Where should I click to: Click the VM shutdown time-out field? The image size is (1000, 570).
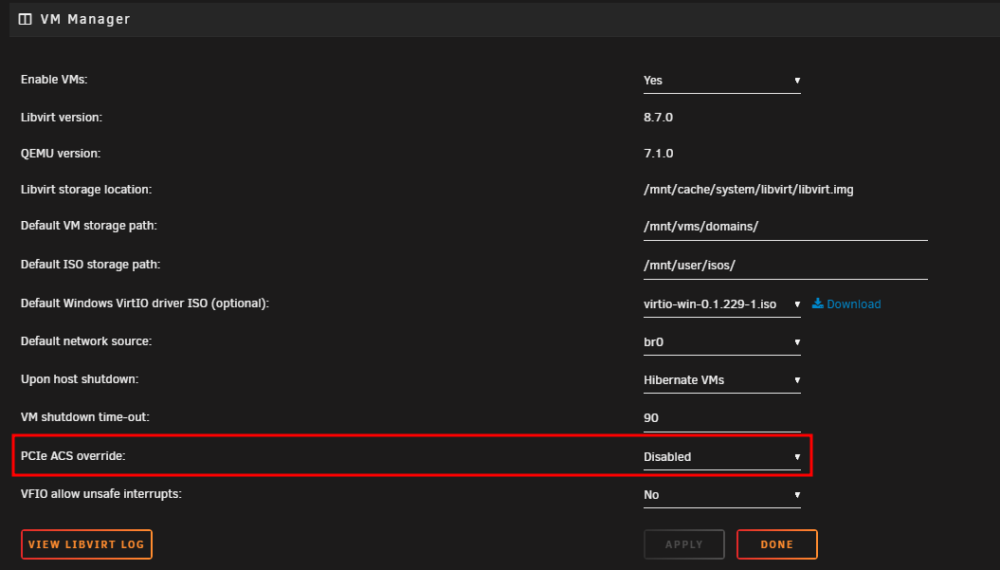tap(721, 418)
